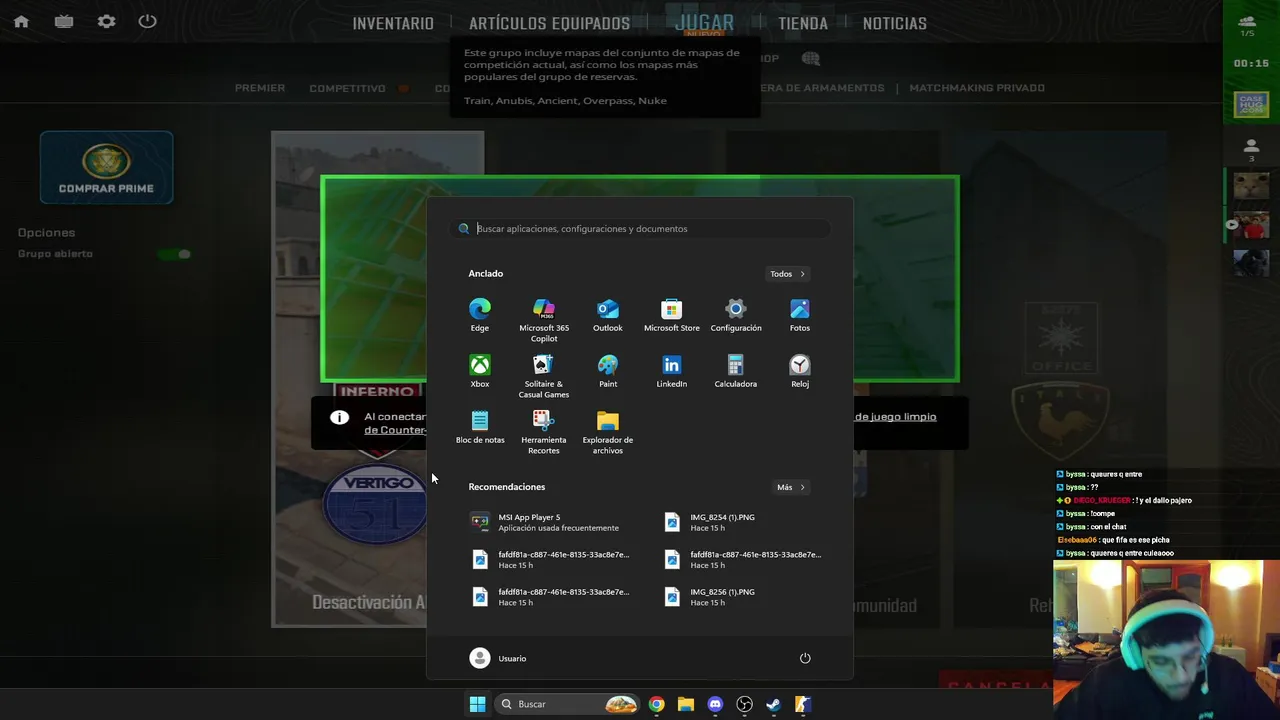The height and width of the screenshot is (720, 1280).
Task: Open NOTICIAS tab in CS2
Action: 895,23
